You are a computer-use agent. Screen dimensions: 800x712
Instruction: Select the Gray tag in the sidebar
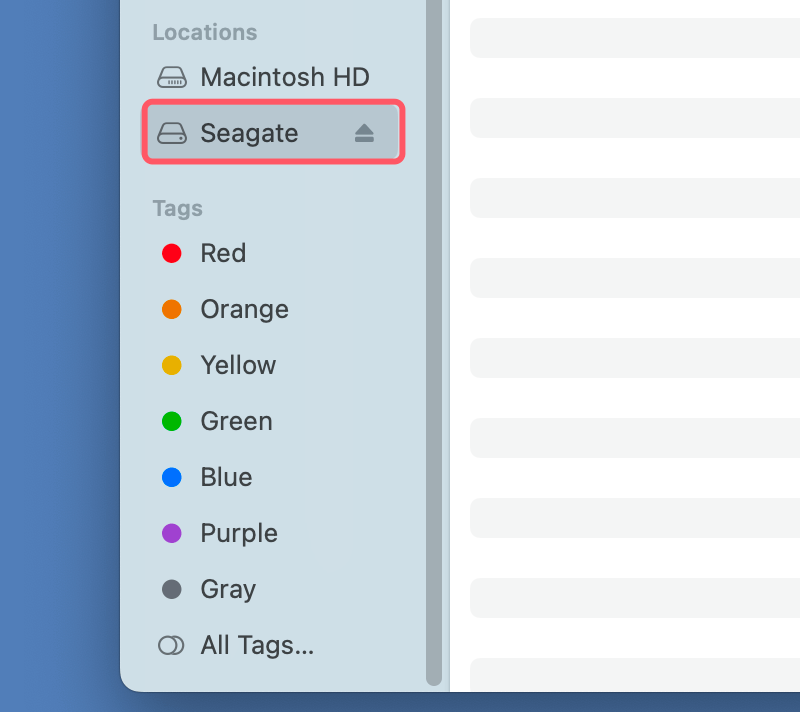click(x=228, y=589)
